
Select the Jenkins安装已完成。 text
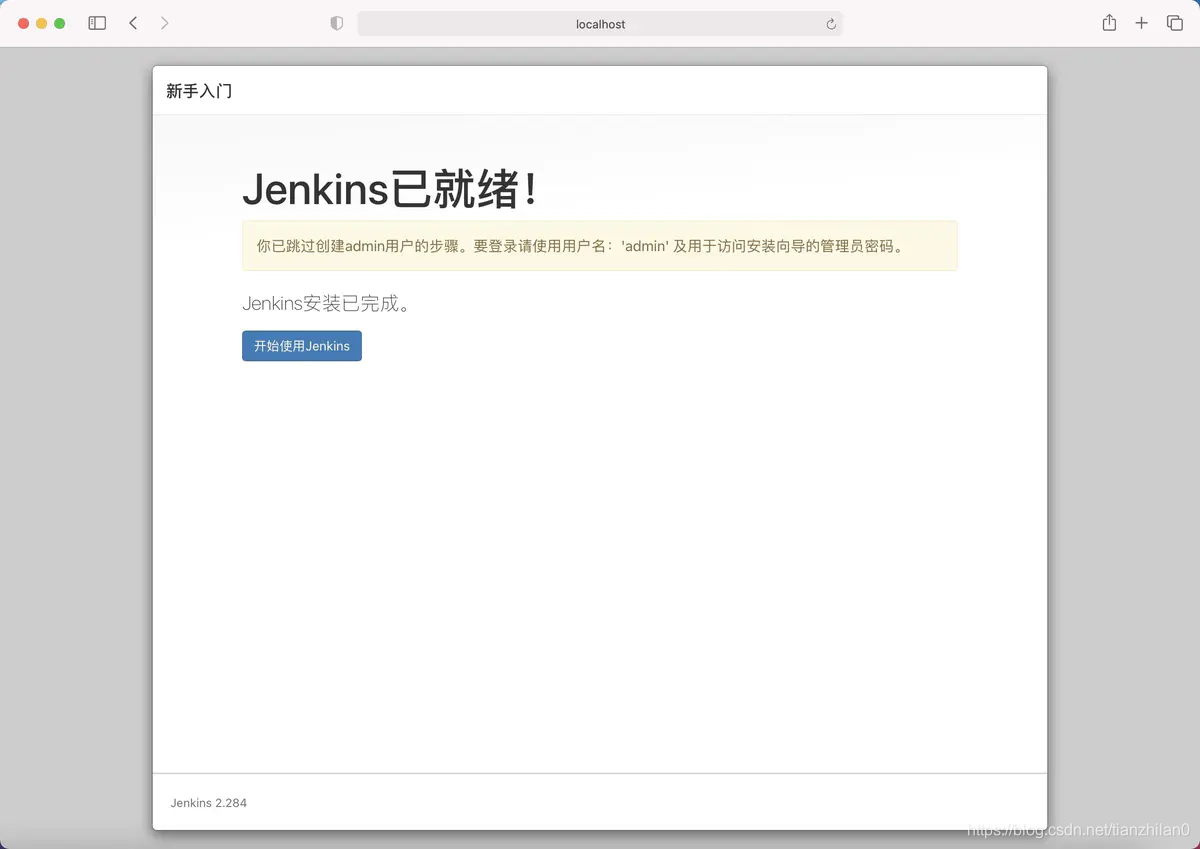(327, 303)
